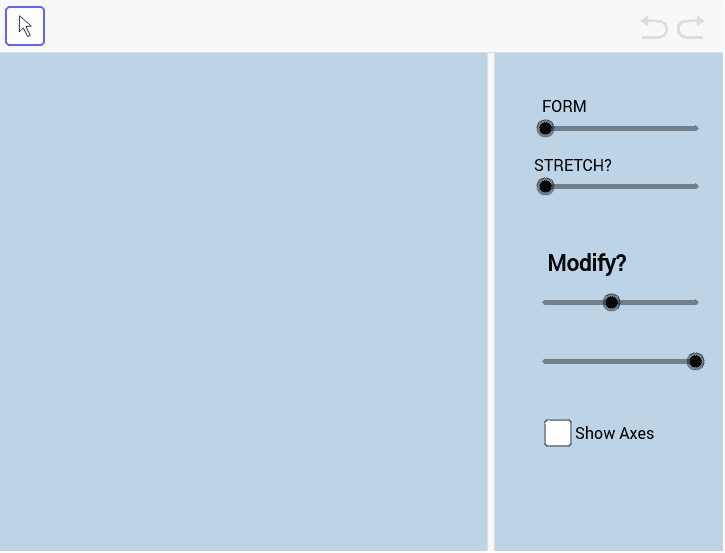Click the Redo arrow icon
The image size is (725, 553).
[691, 27]
